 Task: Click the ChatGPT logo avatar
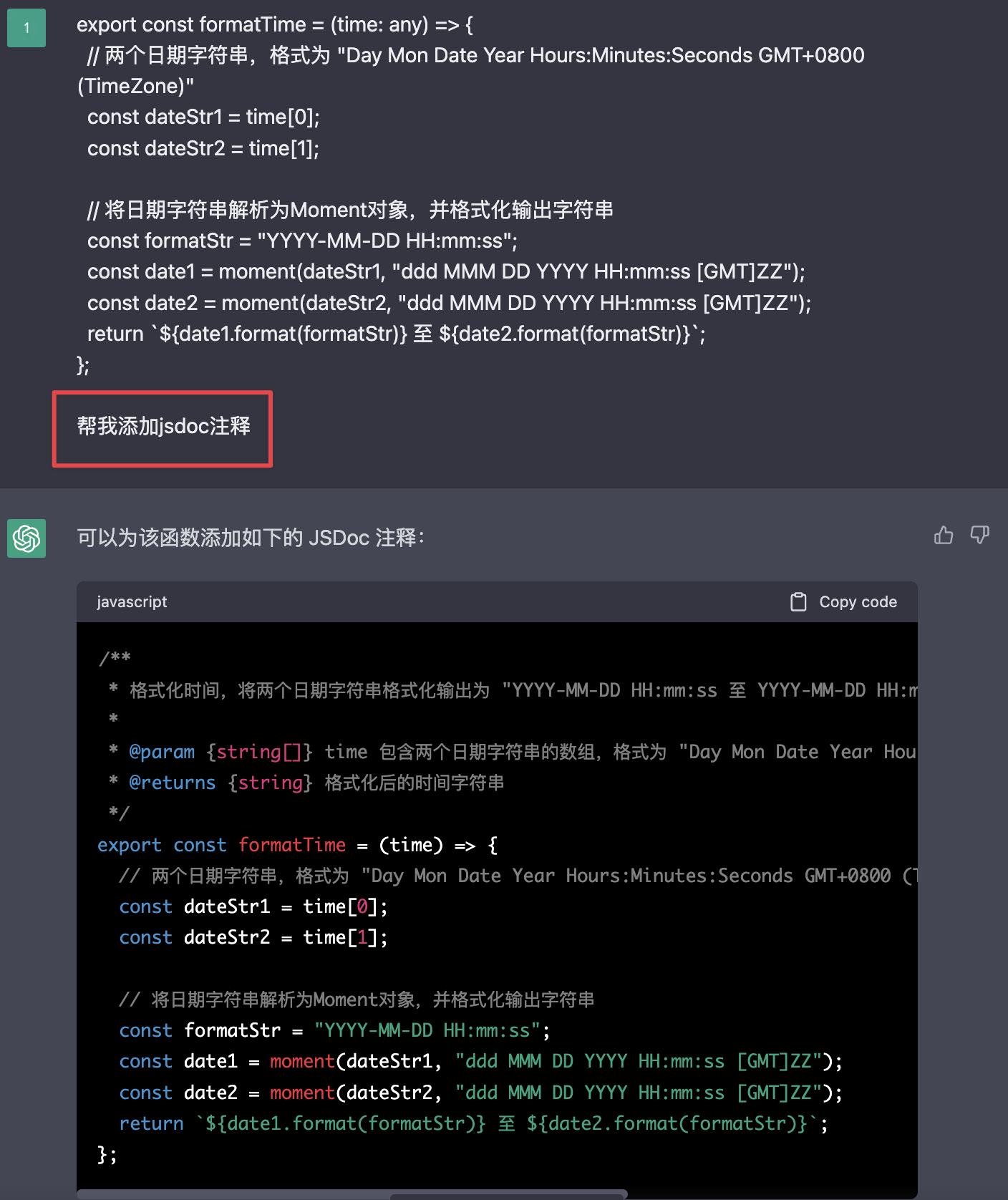[x=26, y=538]
